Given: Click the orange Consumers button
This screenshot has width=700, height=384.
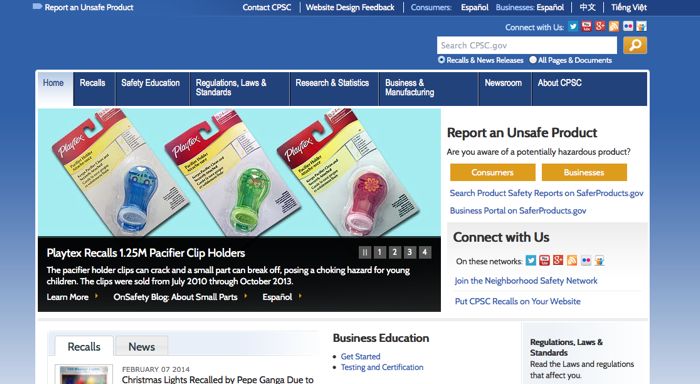Looking at the screenshot, I should coord(492,172).
